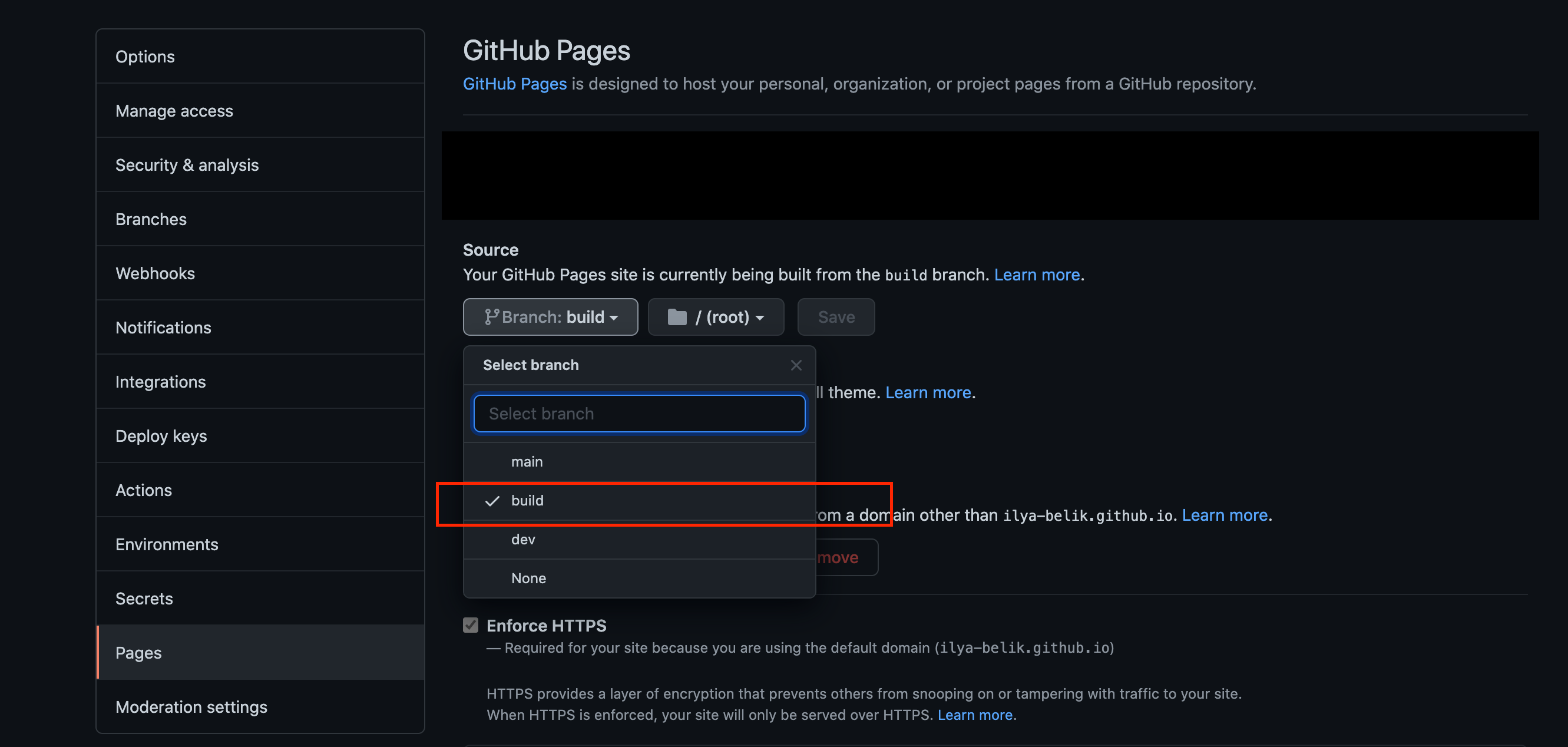Click the git branch icon on Branch button
Image resolution: width=1568 pixels, height=747 pixels.
[491, 317]
